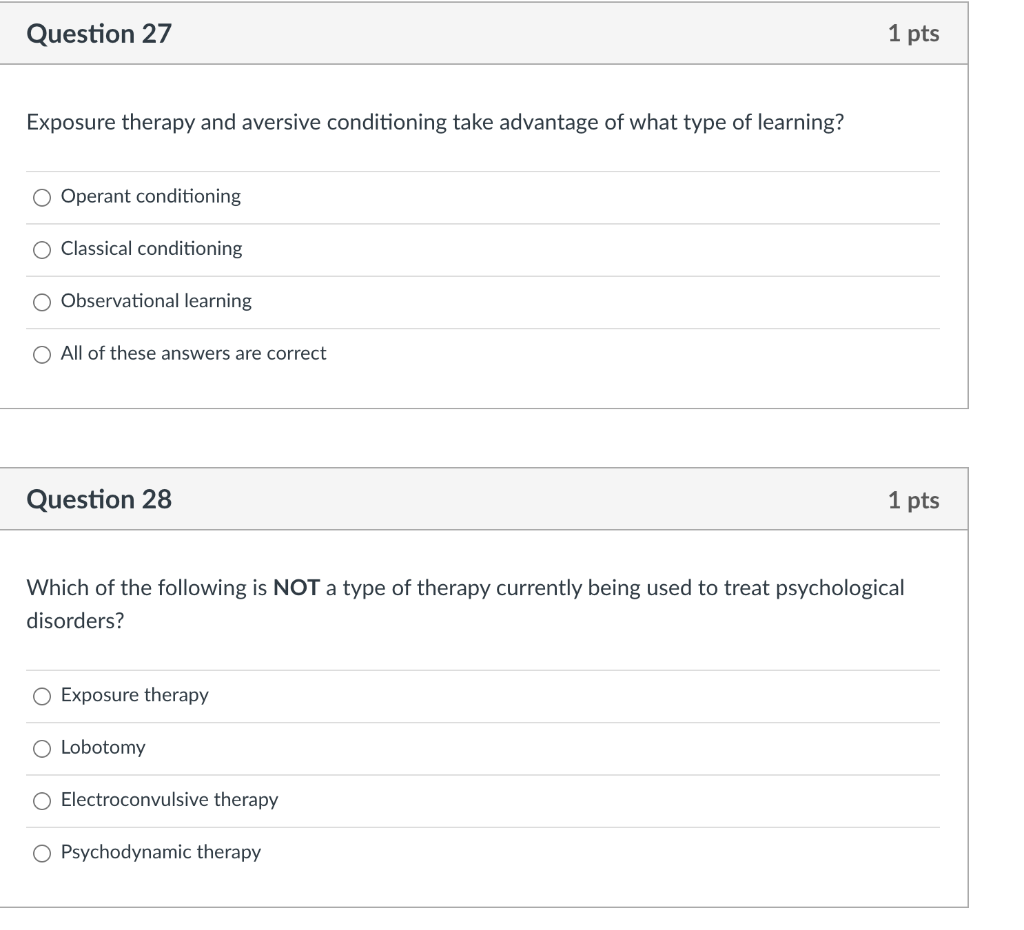The image size is (1024, 930).
Task: Pick Psychodynamic therapy for Question 28
Action: pyautogui.click(x=41, y=852)
